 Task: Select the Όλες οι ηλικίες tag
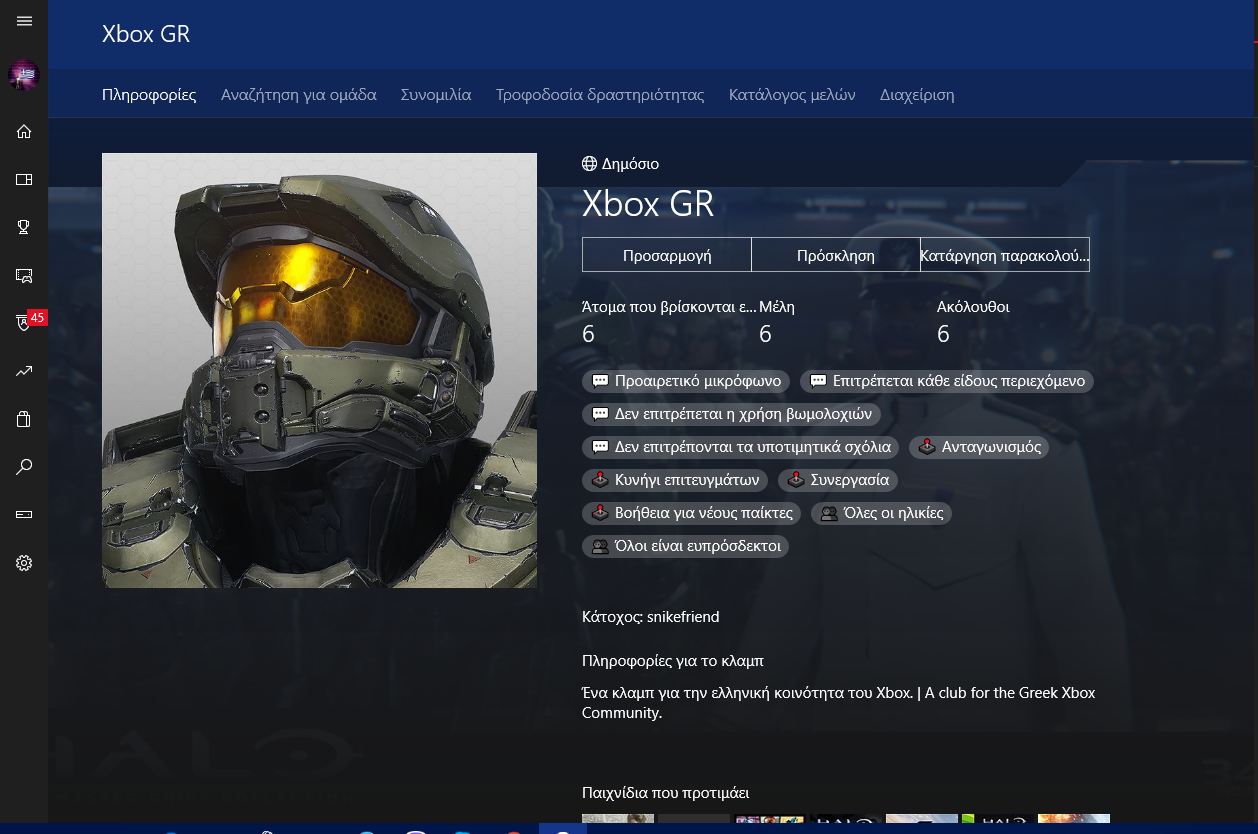pyautogui.click(x=881, y=513)
